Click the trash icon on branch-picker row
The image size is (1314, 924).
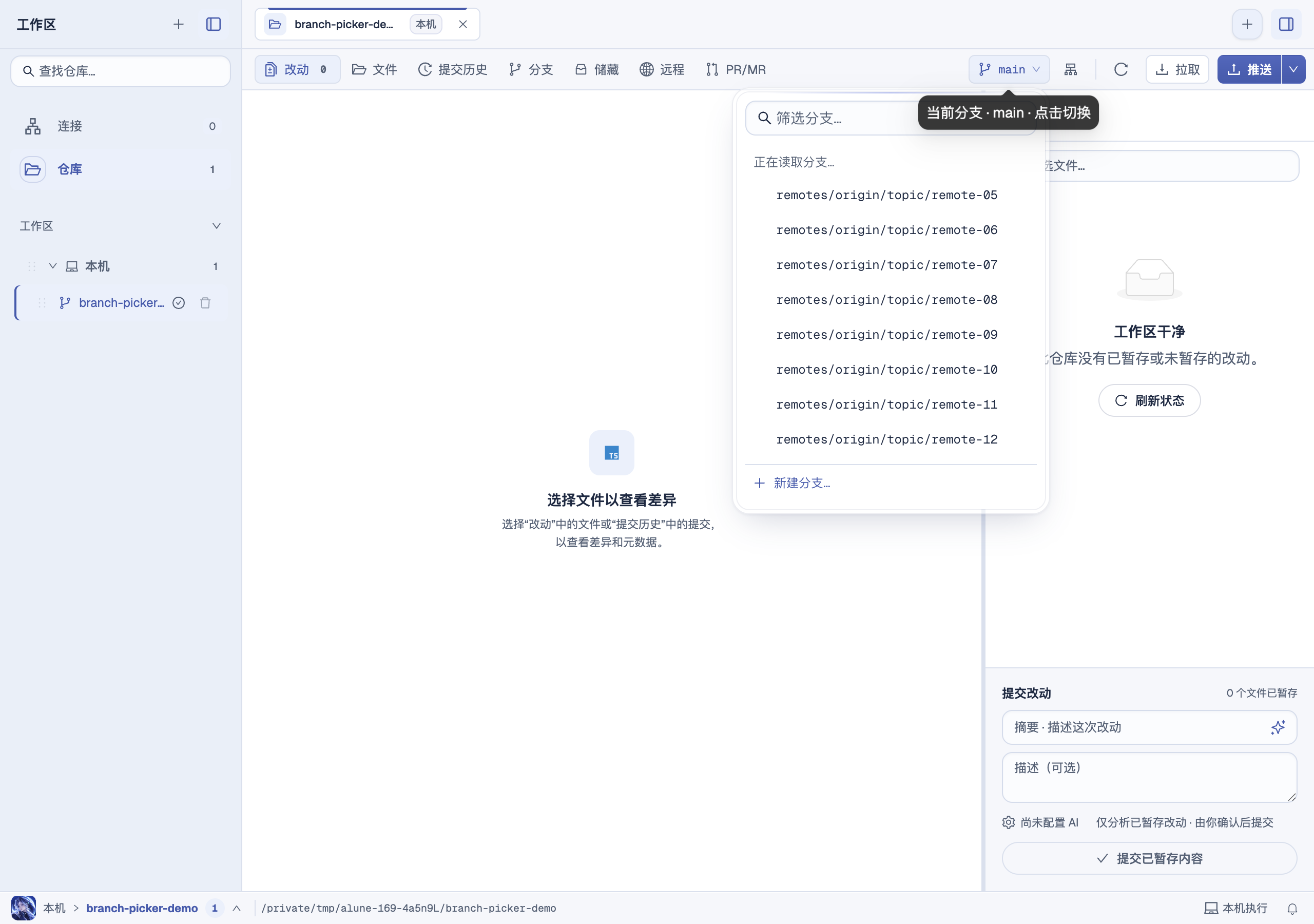pos(205,303)
